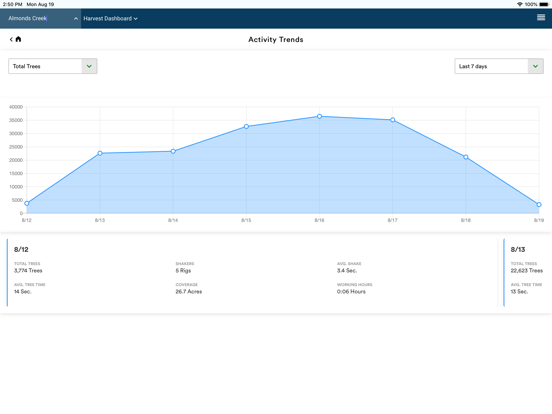Click the Activity Trends page title
The image size is (552, 414).
click(x=276, y=39)
